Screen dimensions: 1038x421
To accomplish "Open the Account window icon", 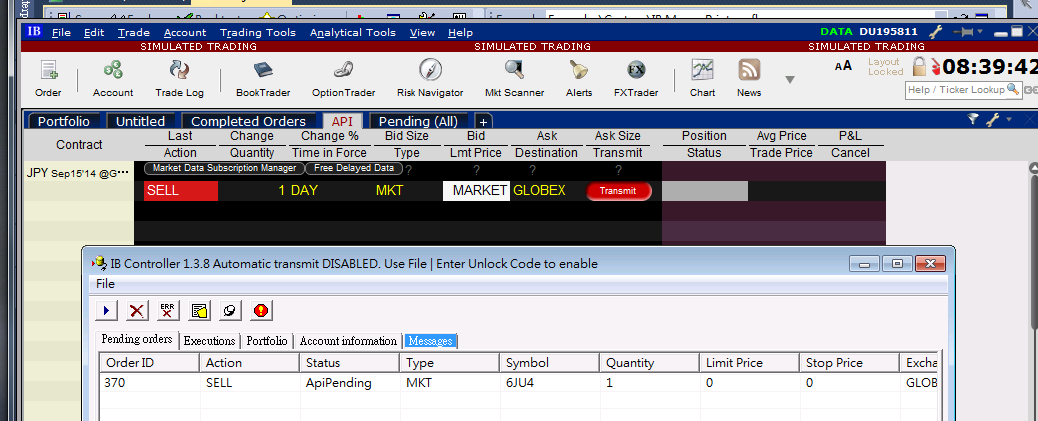I will (113, 78).
